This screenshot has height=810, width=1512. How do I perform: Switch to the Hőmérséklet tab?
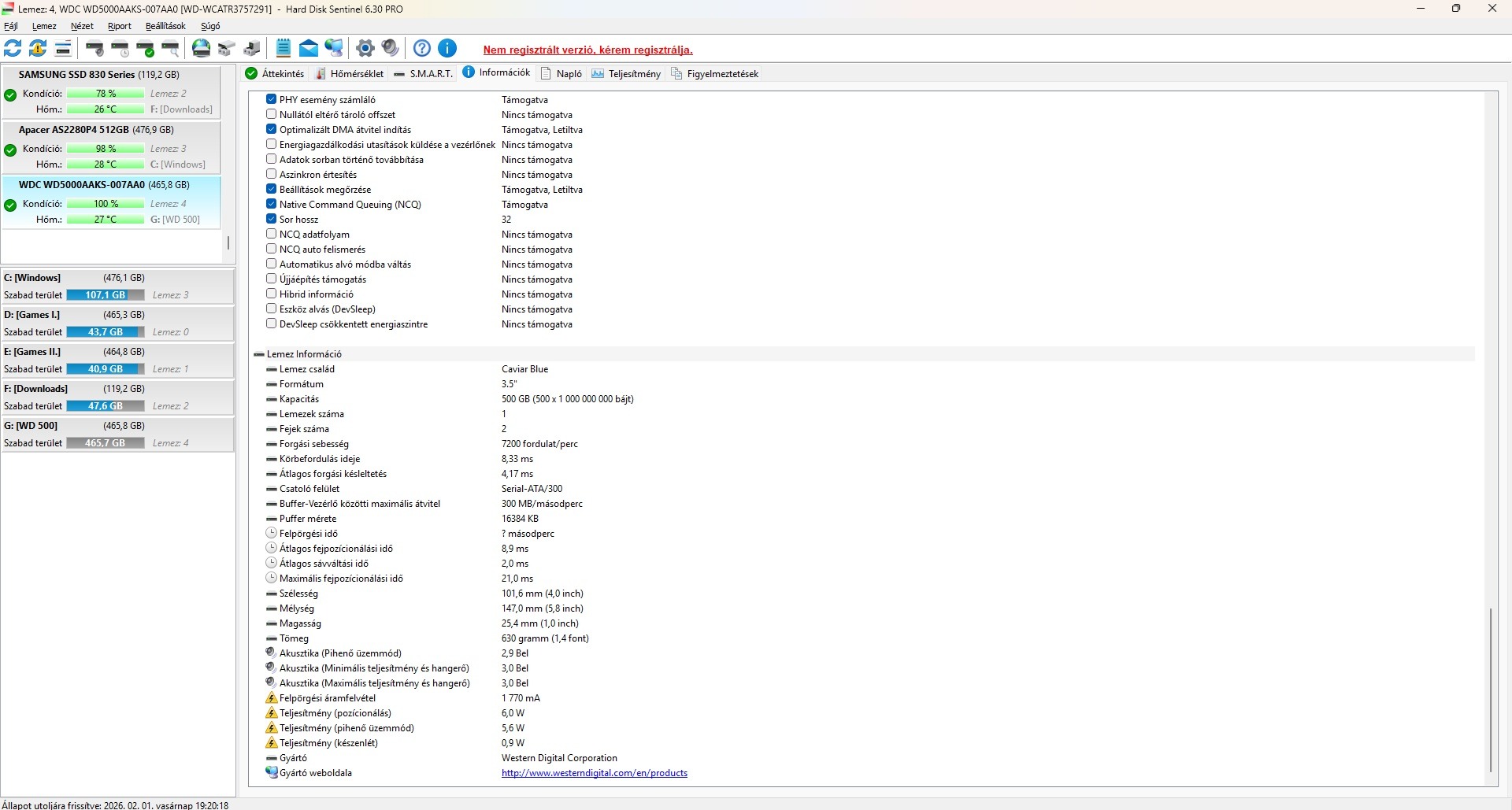tap(350, 74)
